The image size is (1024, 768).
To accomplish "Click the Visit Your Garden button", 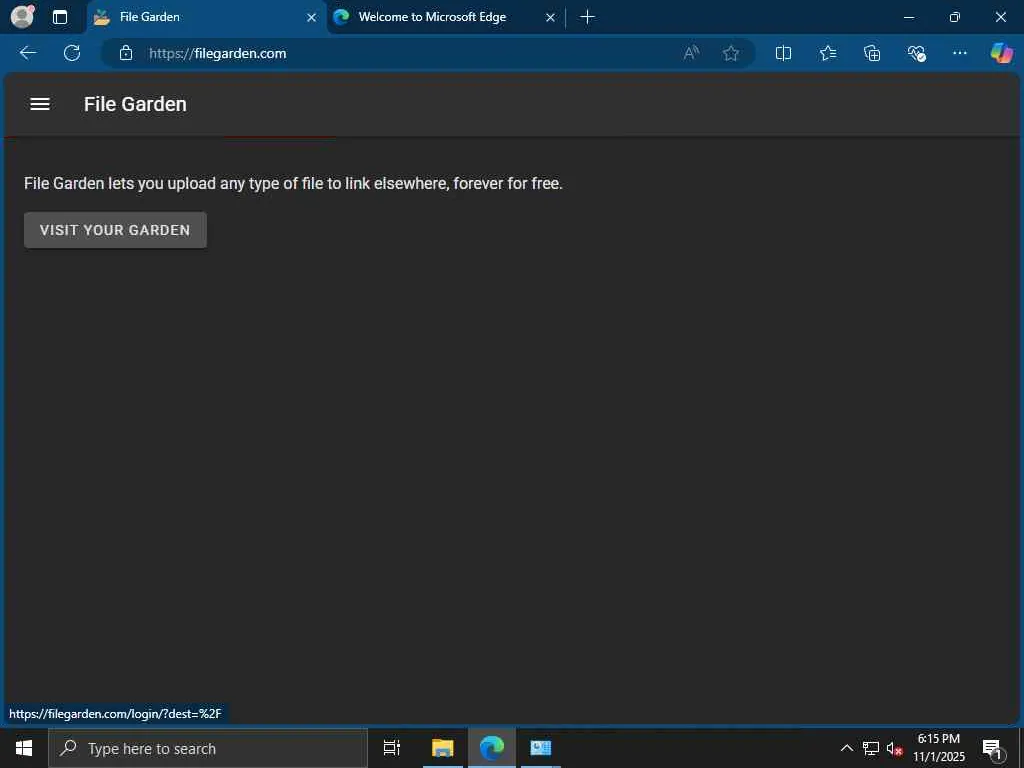I will point(116,230).
